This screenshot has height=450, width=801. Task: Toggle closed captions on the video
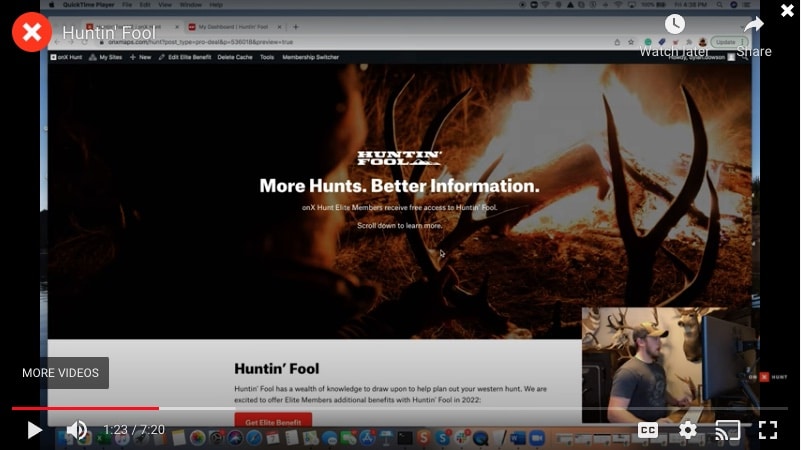pyautogui.click(x=648, y=430)
